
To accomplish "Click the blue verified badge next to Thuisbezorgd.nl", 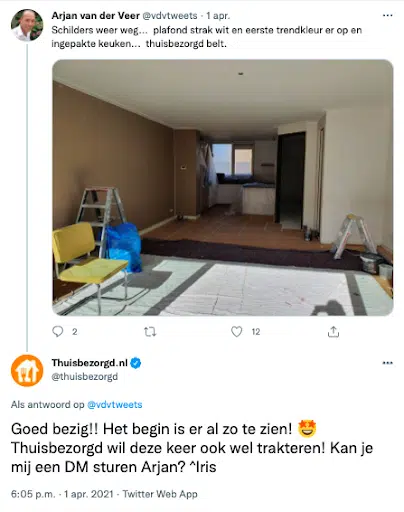I will coord(135,363).
